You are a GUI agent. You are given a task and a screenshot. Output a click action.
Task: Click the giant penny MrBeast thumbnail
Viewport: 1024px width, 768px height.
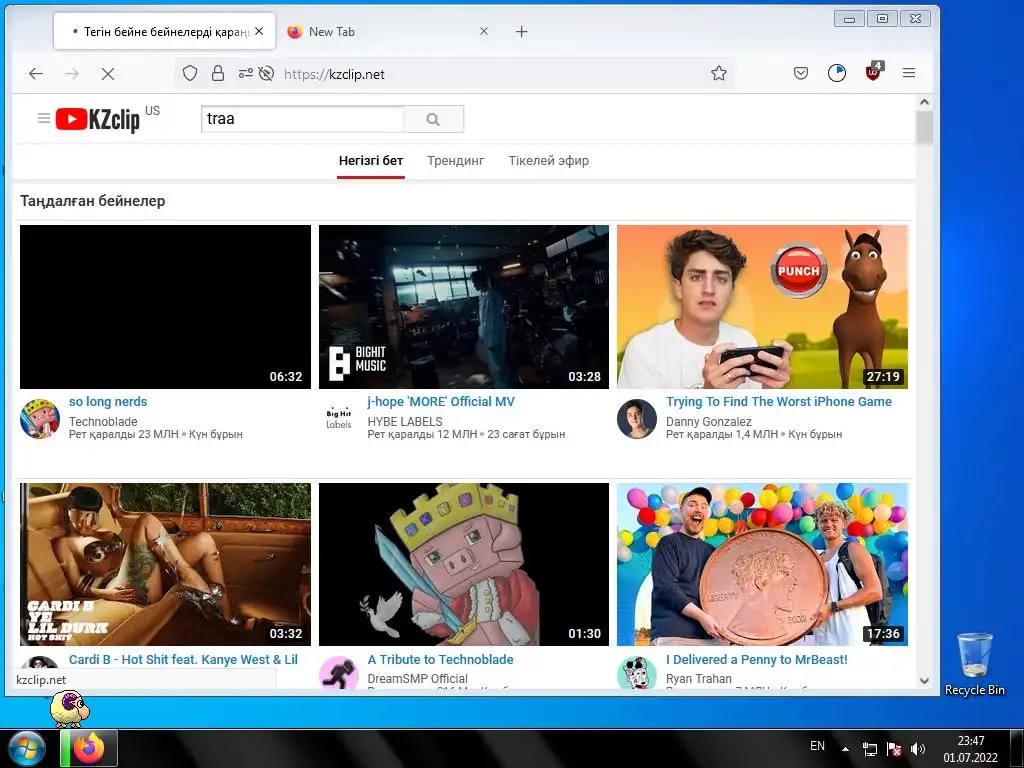click(762, 564)
